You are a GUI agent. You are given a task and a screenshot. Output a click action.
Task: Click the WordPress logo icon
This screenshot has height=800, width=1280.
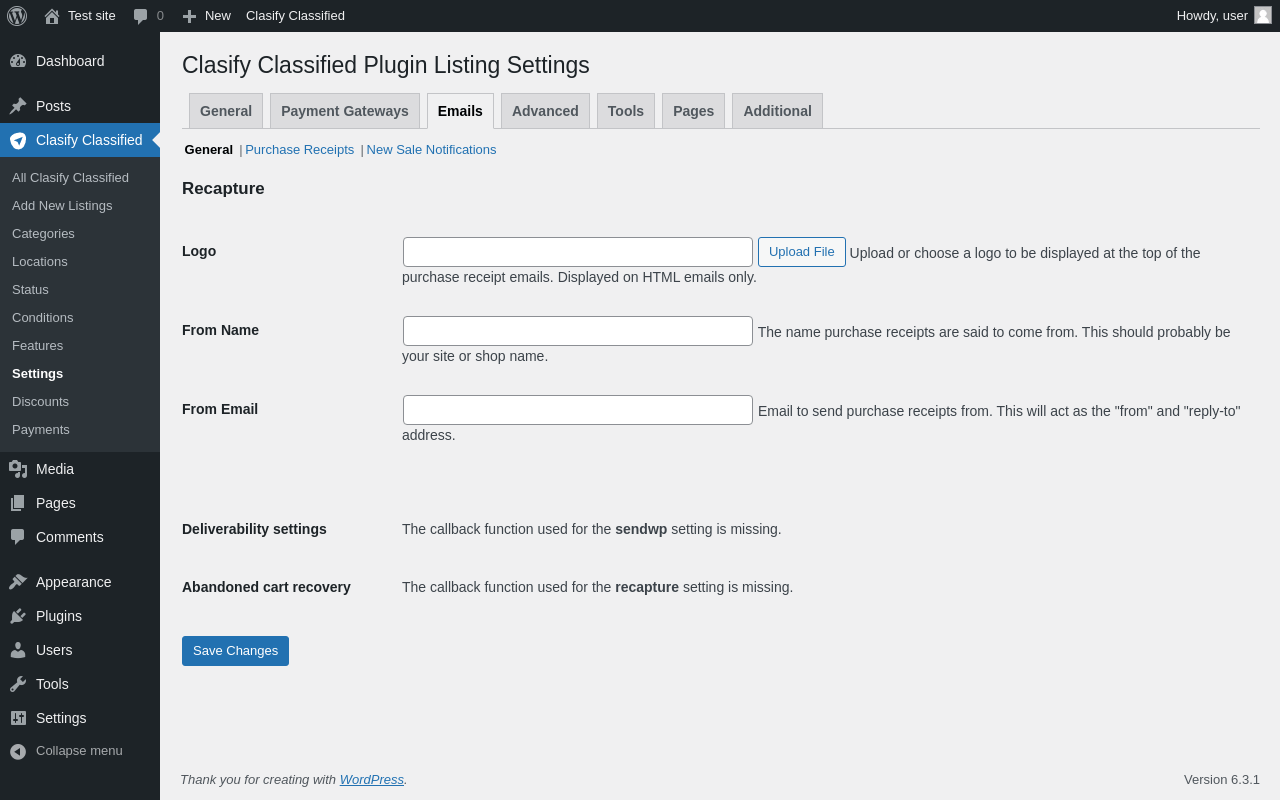17,16
